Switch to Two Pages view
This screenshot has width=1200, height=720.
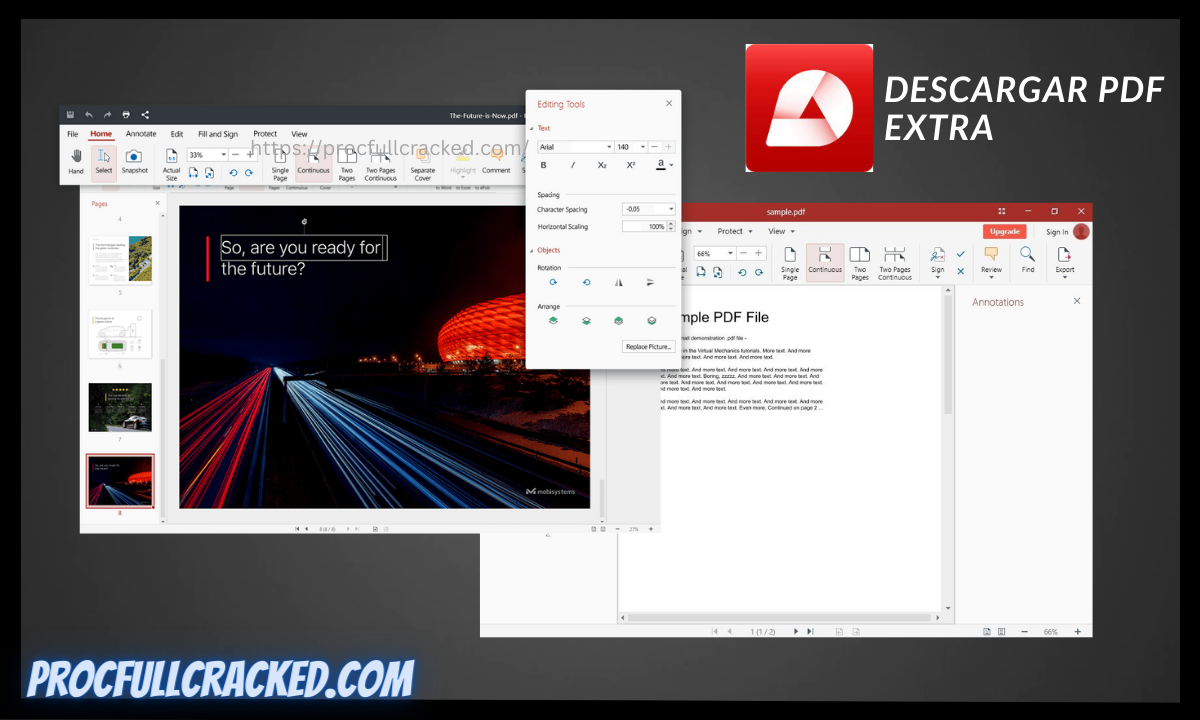click(346, 163)
